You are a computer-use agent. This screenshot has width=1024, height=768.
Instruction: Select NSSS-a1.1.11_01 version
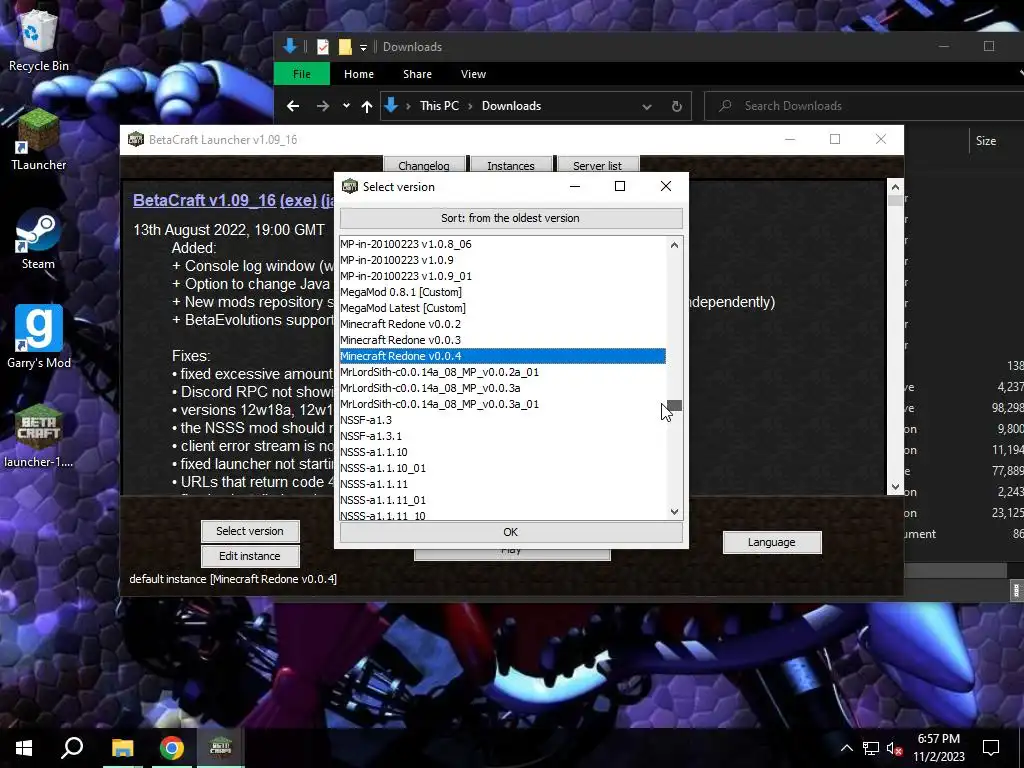pyautogui.click(x=503, y=500)
